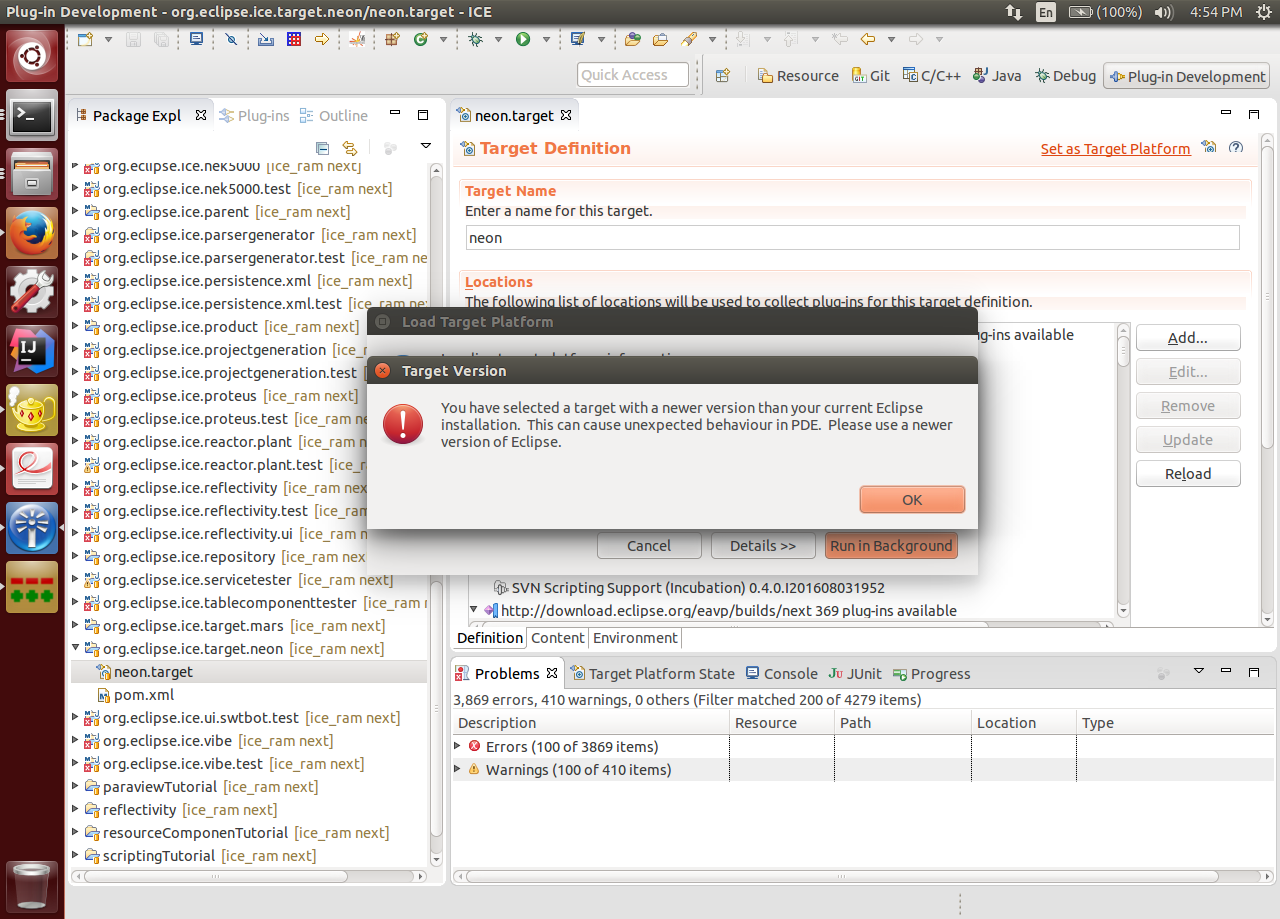1280x919 pixels.
Task: Open a terminal using the monitor toolbar icon
Action: pyautogui.click(x=196, y=39)
